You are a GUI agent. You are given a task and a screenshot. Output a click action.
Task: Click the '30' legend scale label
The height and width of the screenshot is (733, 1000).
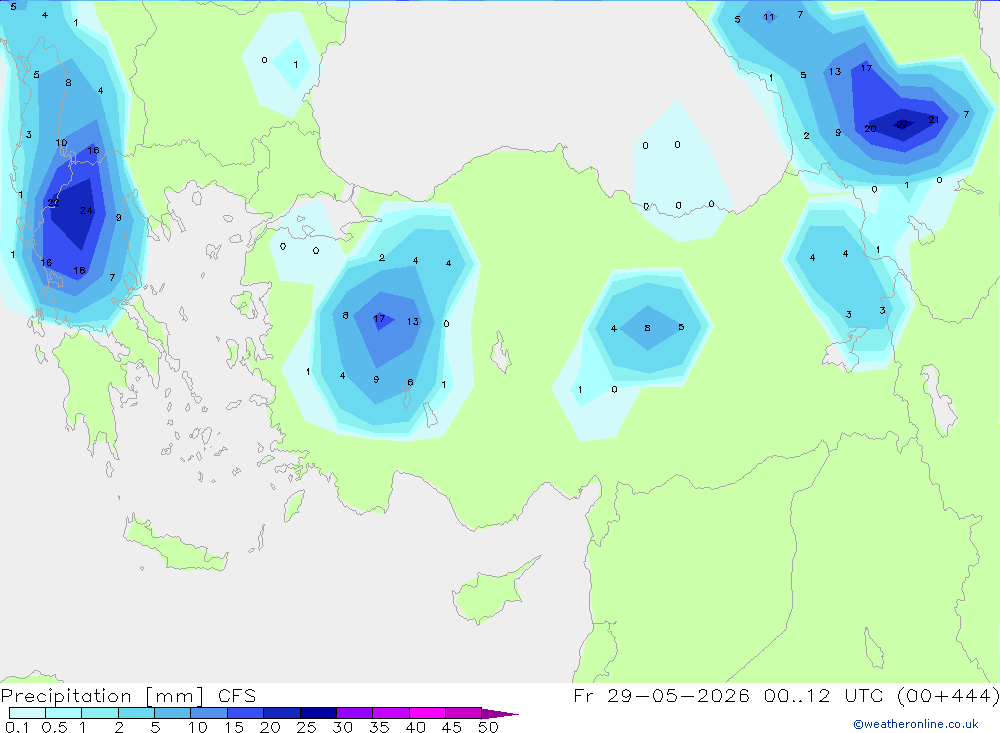tap(342, 727)
